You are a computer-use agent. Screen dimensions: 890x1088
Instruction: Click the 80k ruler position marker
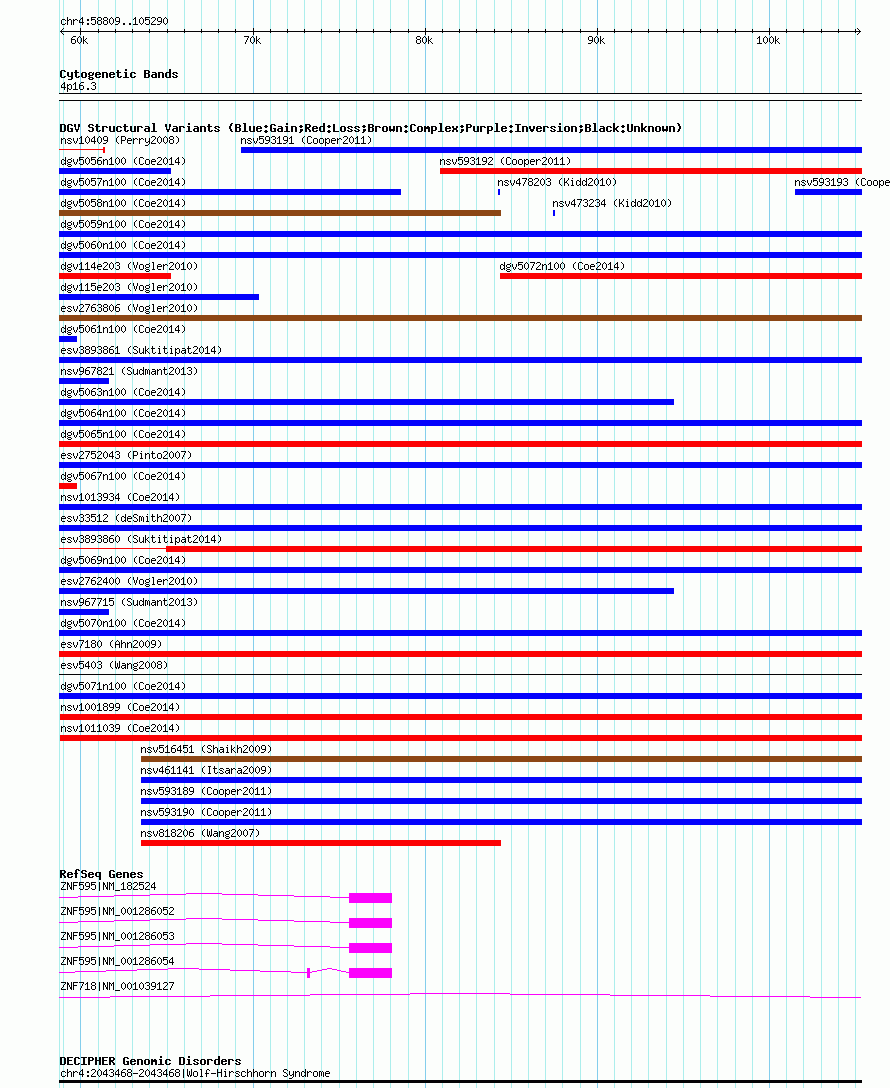424,41
